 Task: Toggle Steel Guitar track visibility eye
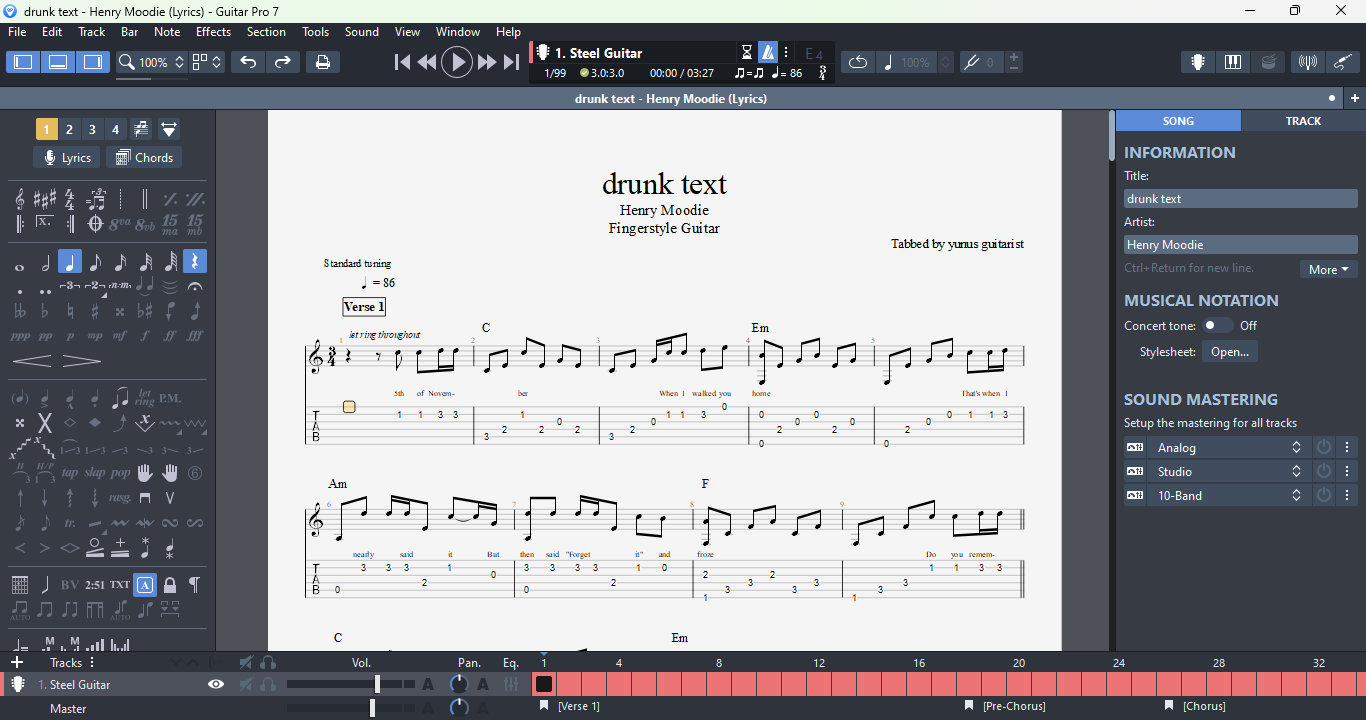[216, 684]
